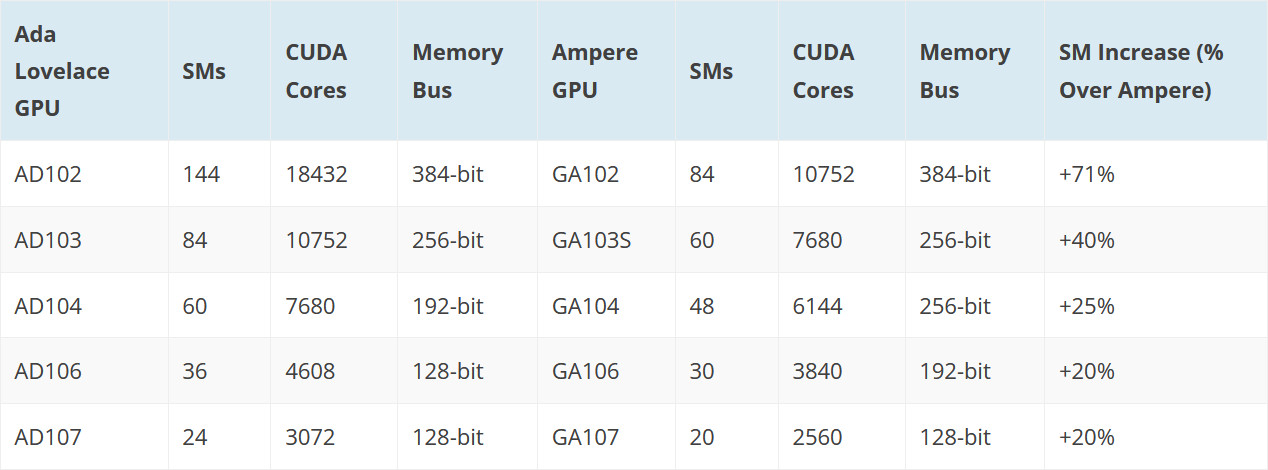The width and height of the screenshot is (1268, 470).
Task: Select the AD107 cell
Action: (48, 437)
